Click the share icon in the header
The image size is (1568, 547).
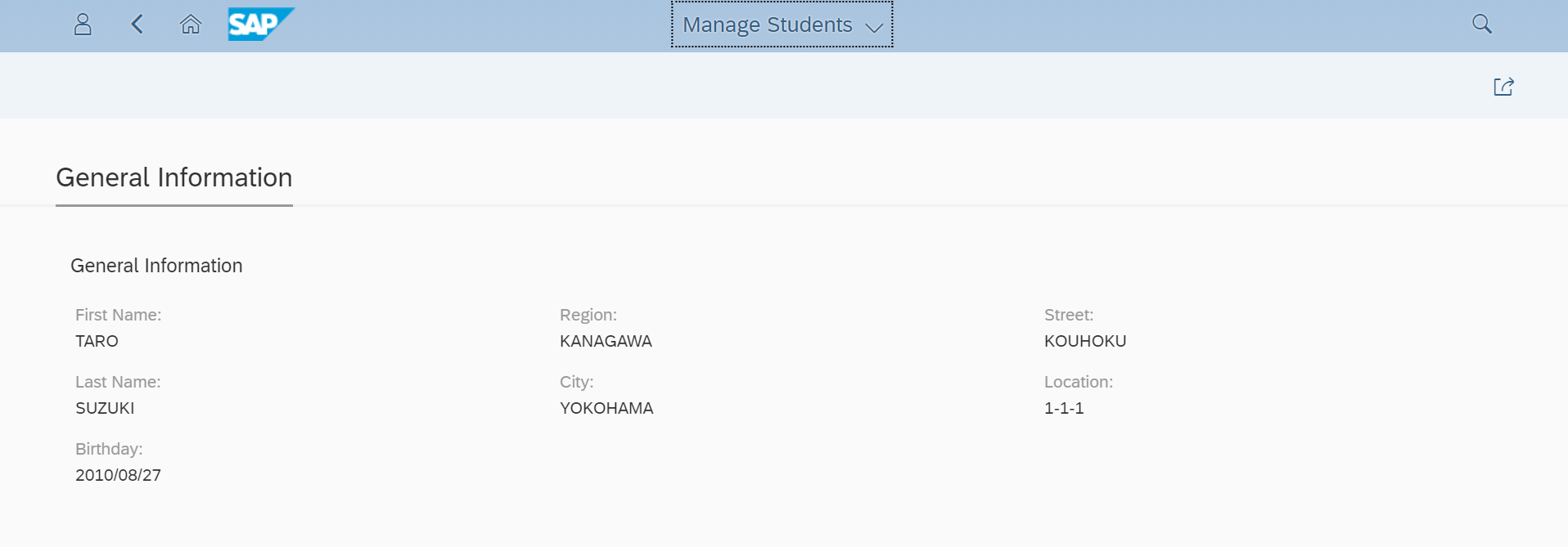(x=1503, y=87)
